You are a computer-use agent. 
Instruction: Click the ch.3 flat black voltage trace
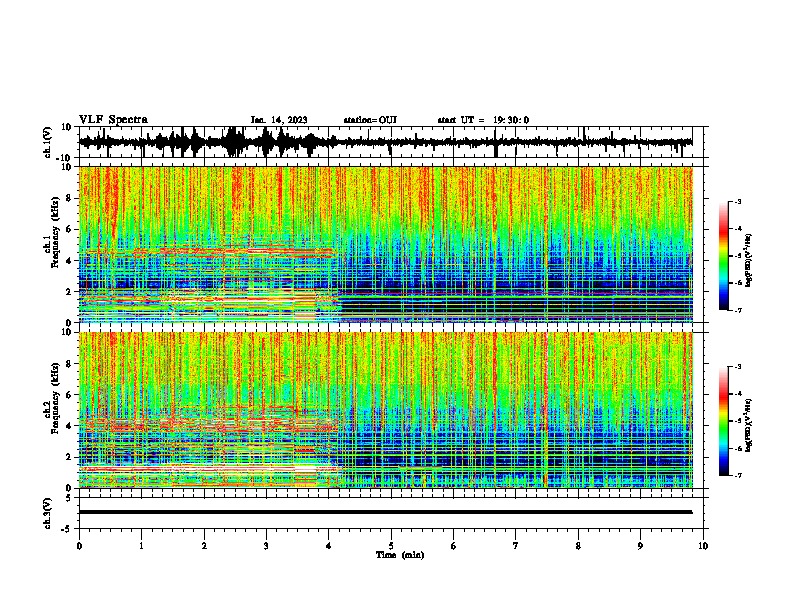coord(385,512)
